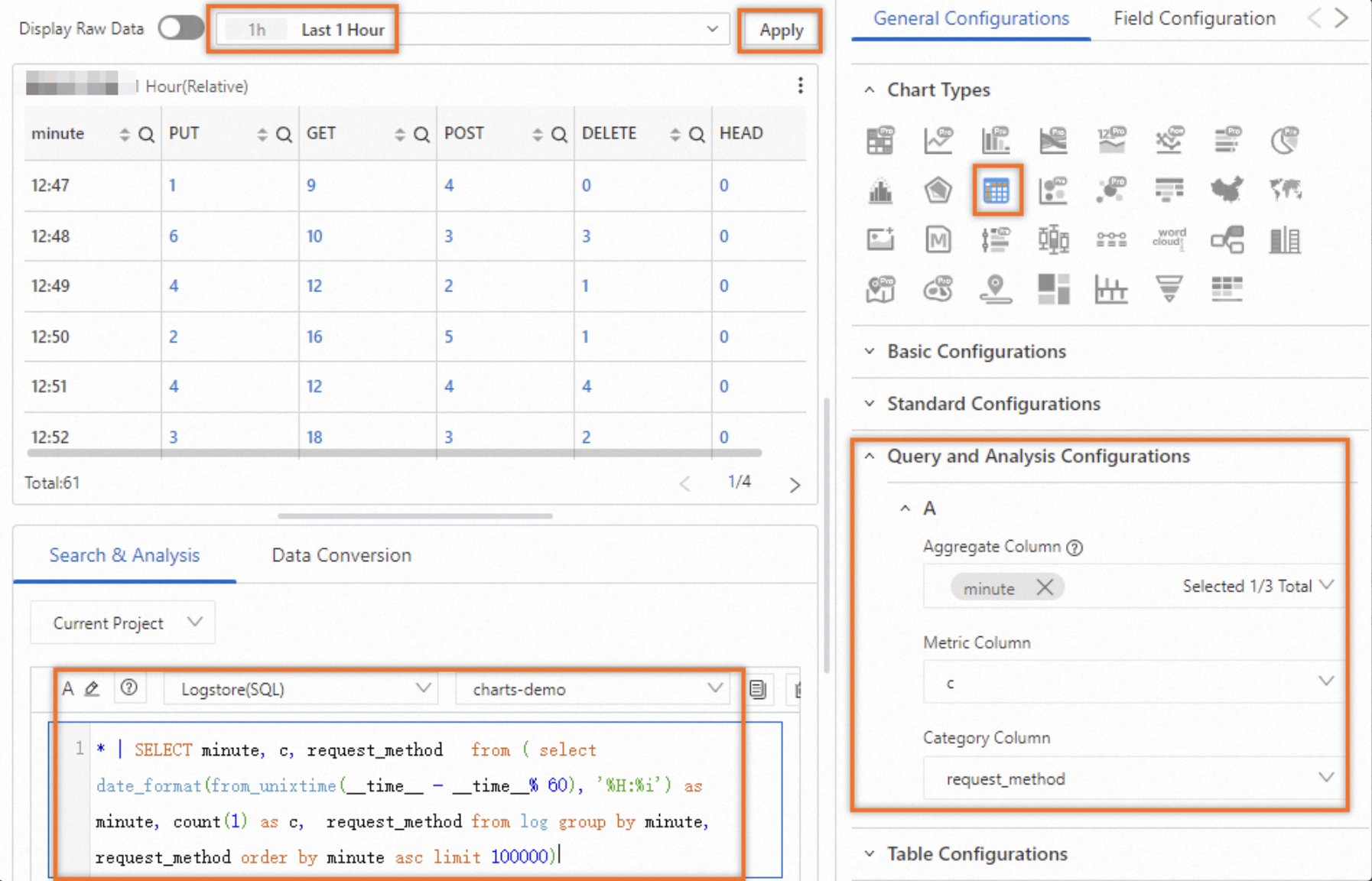
Task: Select the Flow Chart Pro type
Action: click(1053, 140)
